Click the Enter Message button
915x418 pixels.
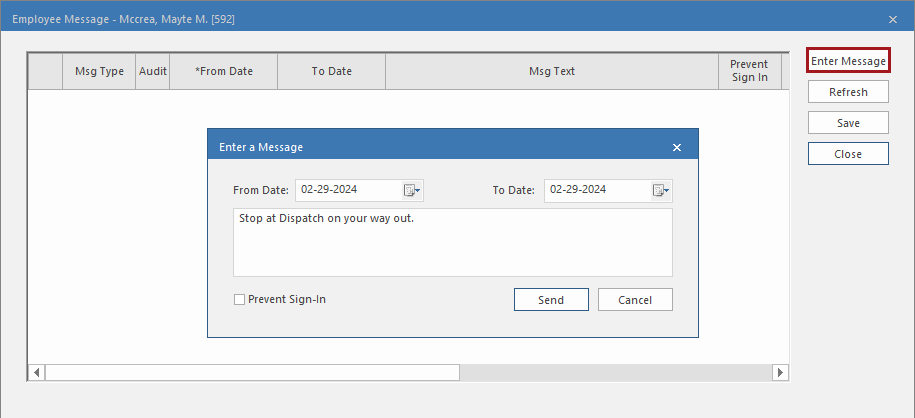tap(848, 61)
